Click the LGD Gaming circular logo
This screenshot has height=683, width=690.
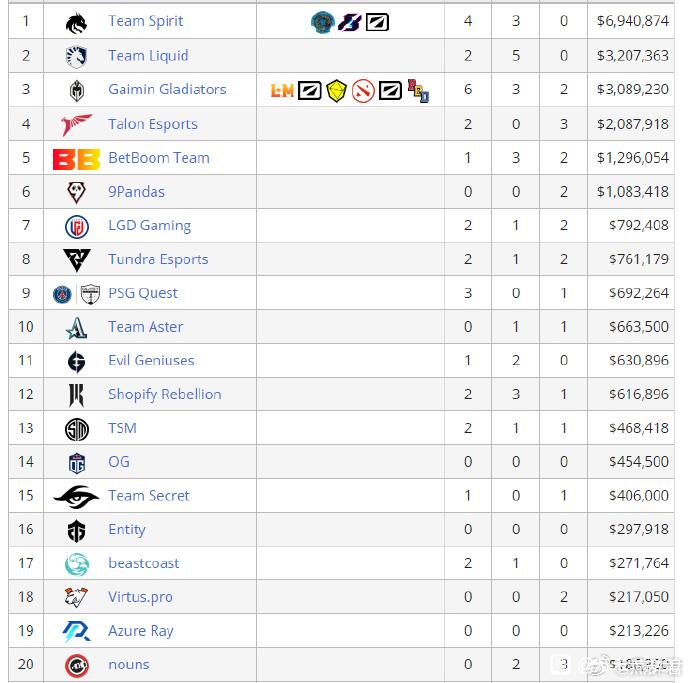point(77,226)
